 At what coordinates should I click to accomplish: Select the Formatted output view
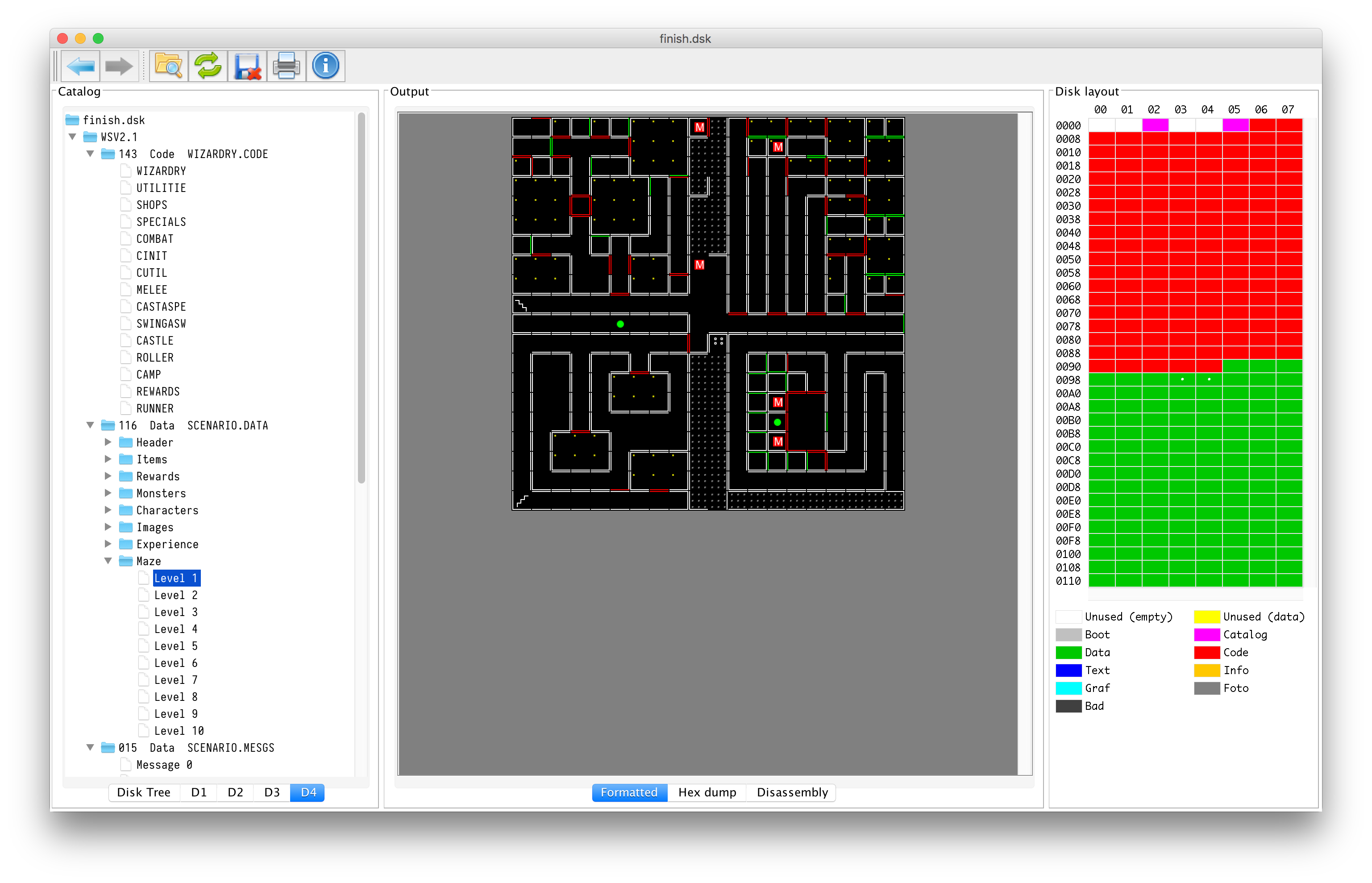pyautogui.click(x=629, y=792)
